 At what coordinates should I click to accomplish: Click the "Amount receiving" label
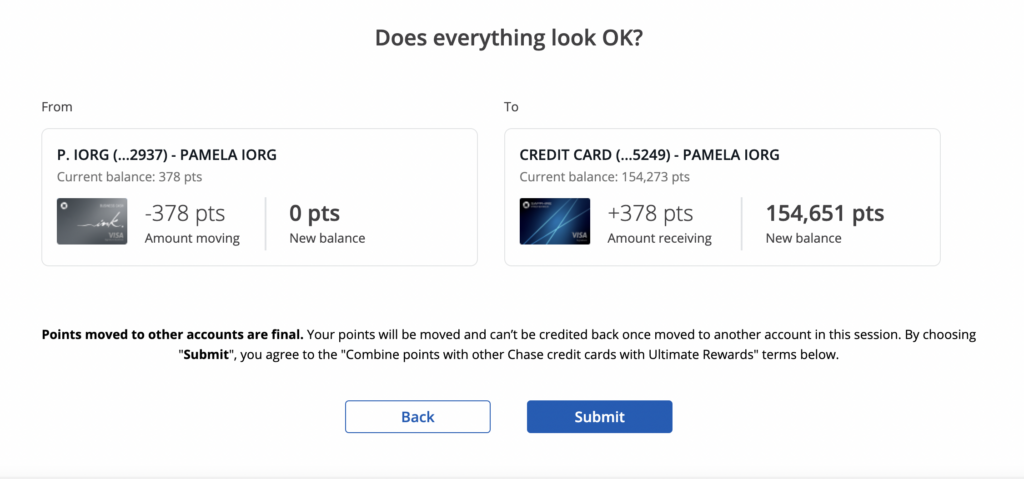point(659,238)
